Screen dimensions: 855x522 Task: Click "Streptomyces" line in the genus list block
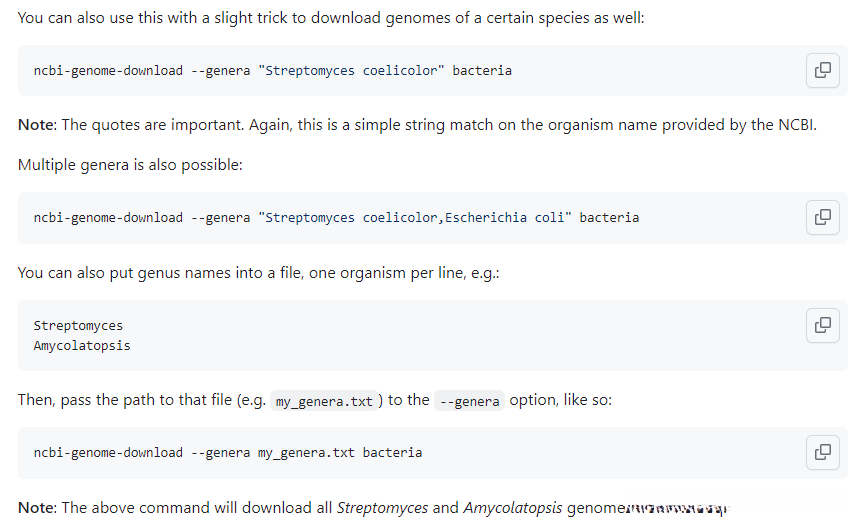78,325
